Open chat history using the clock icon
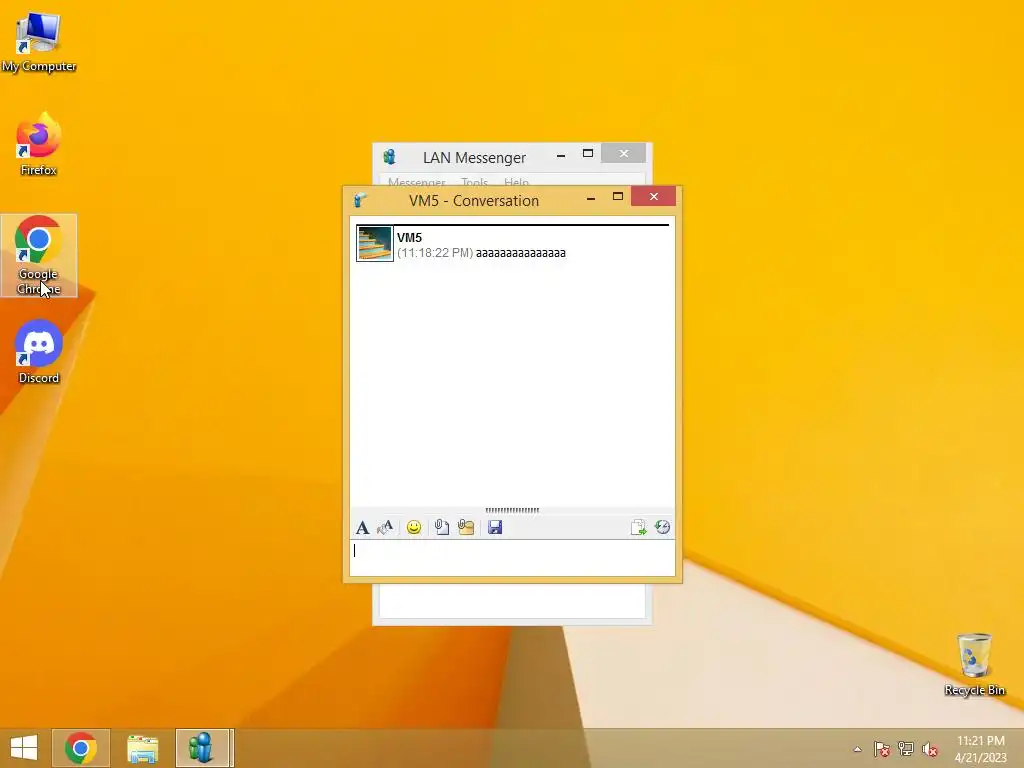This screenshot has height=768, width=1024. pyautogui.click(x=662, y=527)
